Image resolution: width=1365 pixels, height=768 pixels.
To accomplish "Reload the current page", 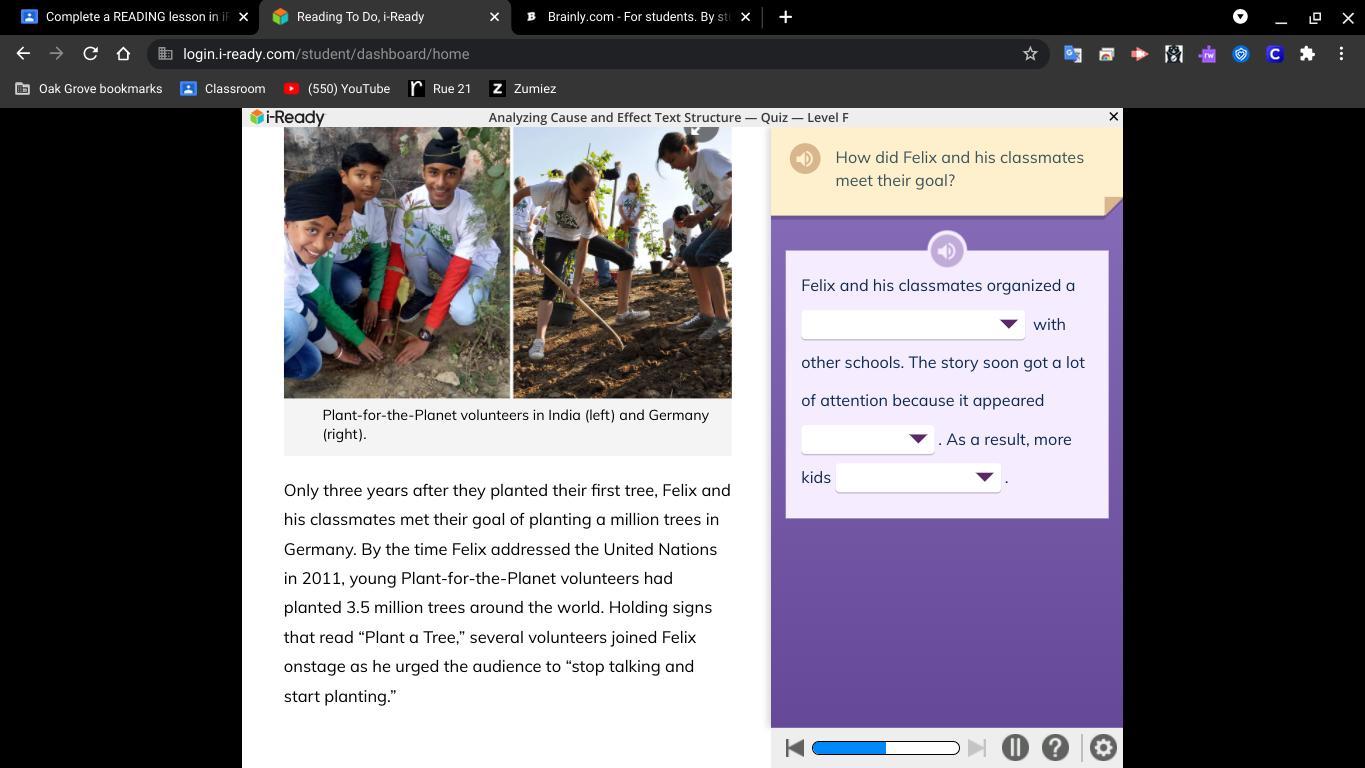I will pos(90,54).
